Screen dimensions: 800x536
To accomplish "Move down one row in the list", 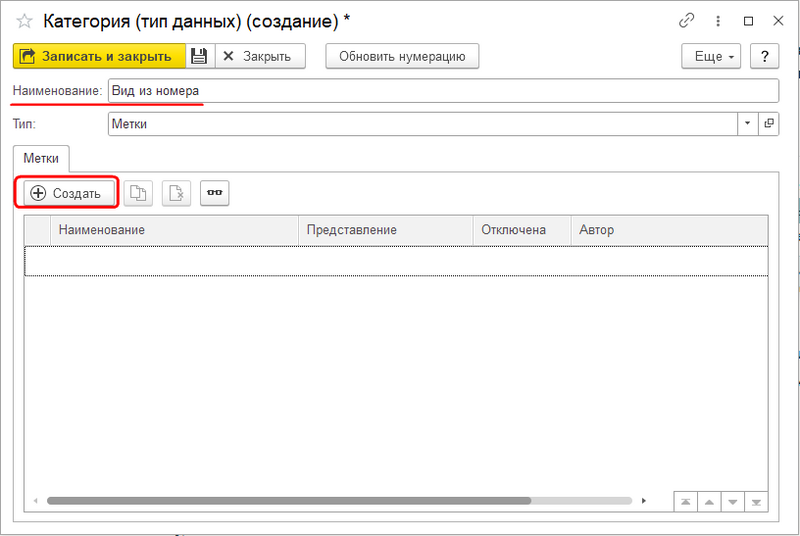I will pyautogui.click(x=733, y=502).
